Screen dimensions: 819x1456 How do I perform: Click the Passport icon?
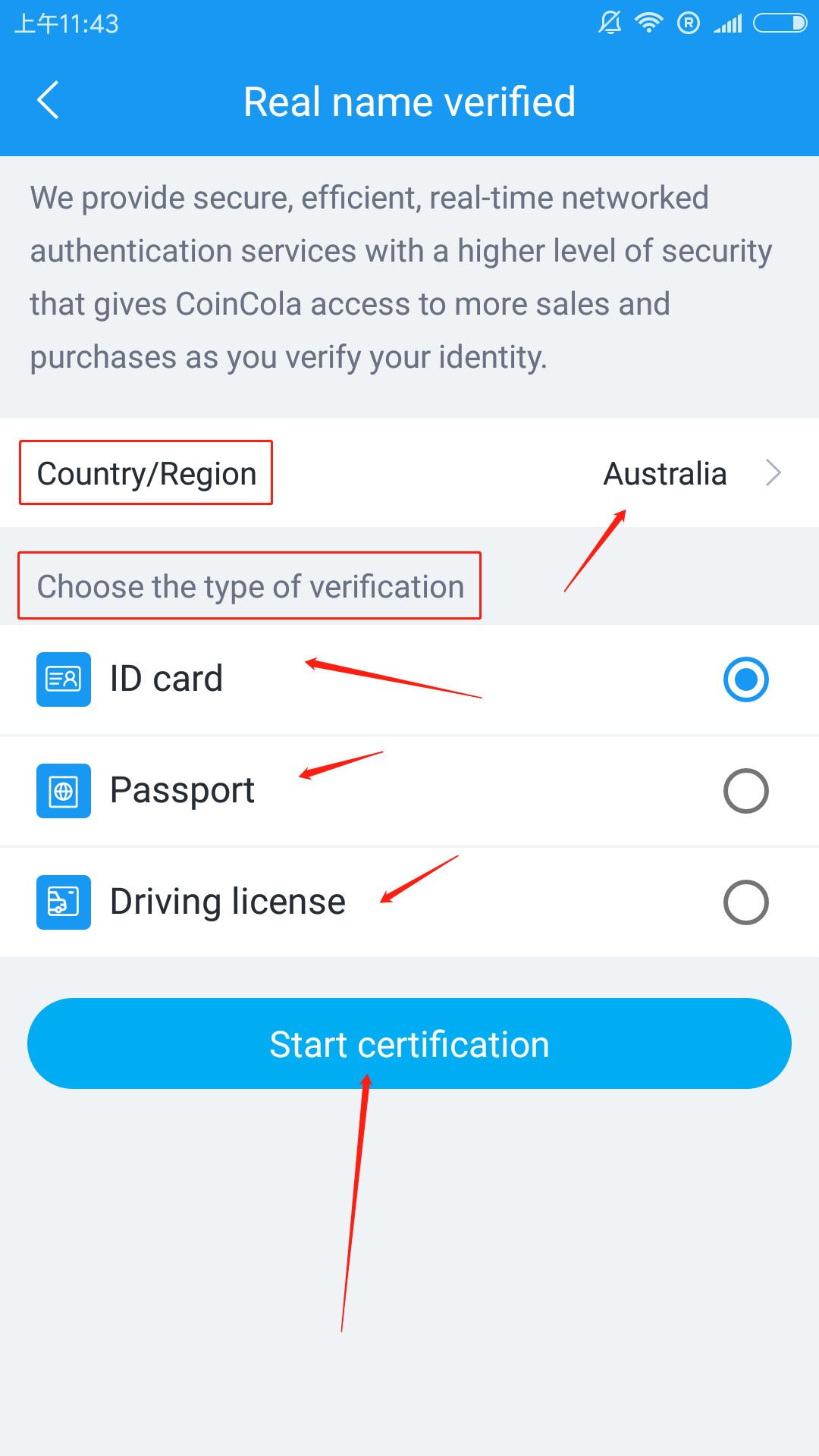[64, 791]
